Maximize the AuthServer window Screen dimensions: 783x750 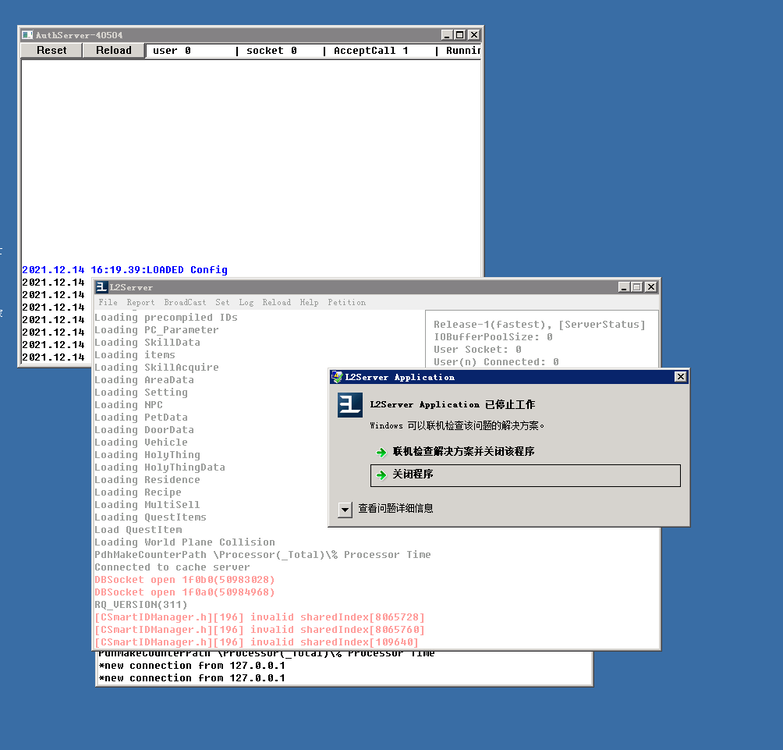pos(460,35)
